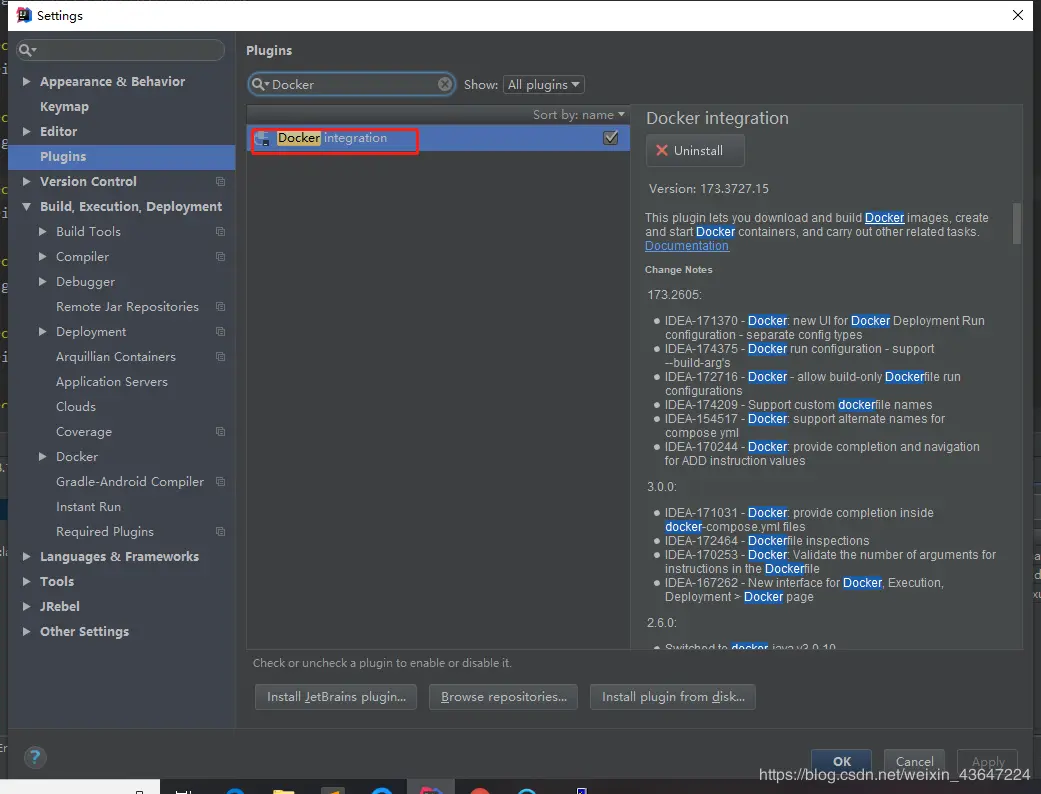Image resolution: width=1041 pixels, height=794 pixels.
Task: Click project-level icon beside Deployment
Action: coord(220,331)
